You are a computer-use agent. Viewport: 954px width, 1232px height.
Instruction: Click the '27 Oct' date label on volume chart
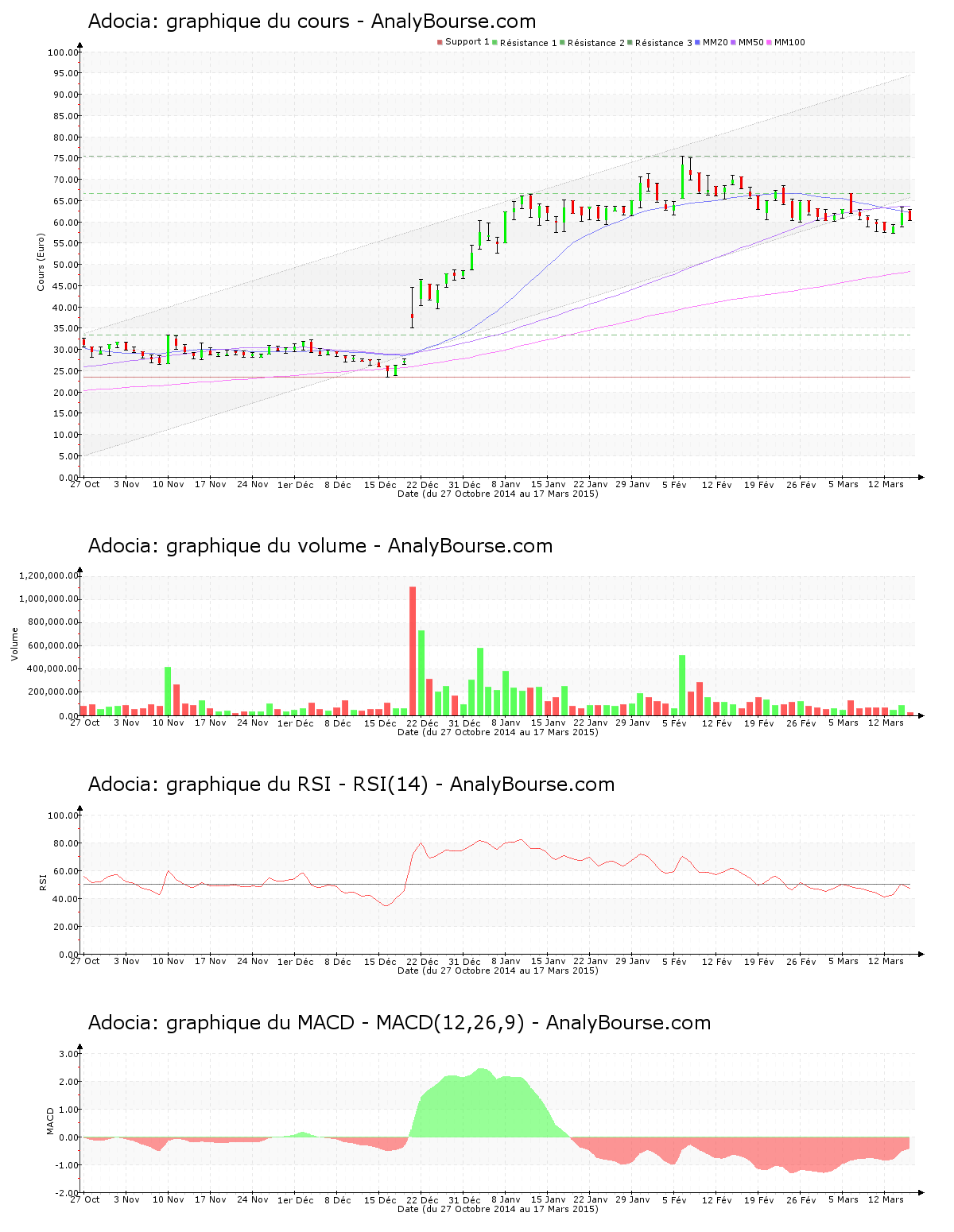[x=84, y=723]
